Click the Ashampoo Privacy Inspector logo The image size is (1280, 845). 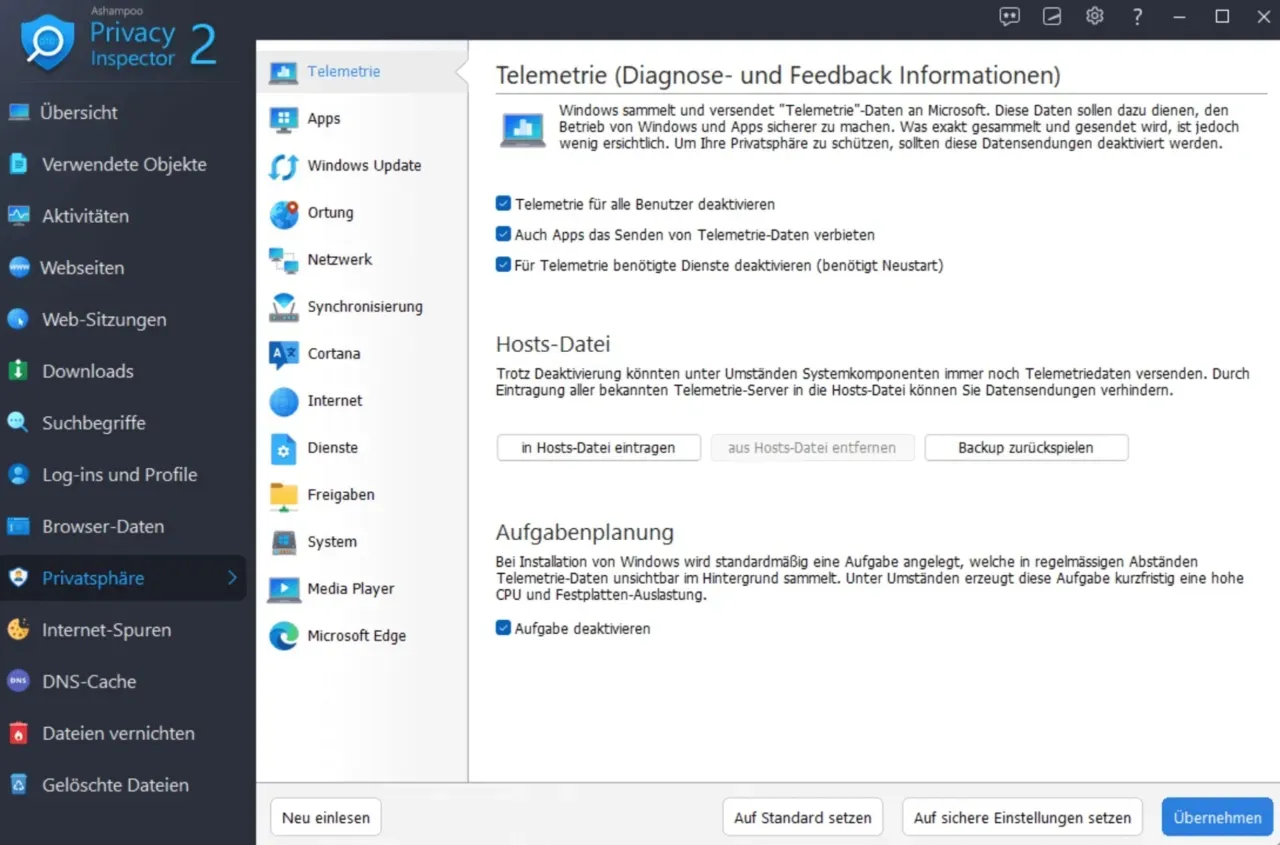point(47,42)
